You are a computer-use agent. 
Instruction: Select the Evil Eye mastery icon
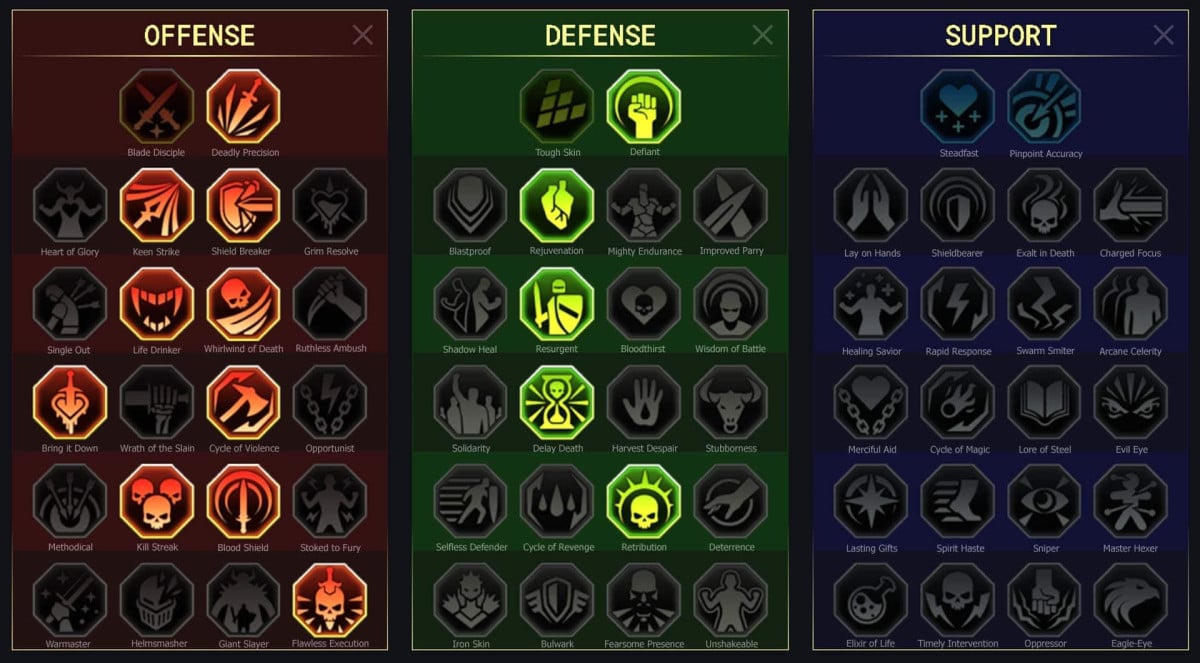[1130, 402]
